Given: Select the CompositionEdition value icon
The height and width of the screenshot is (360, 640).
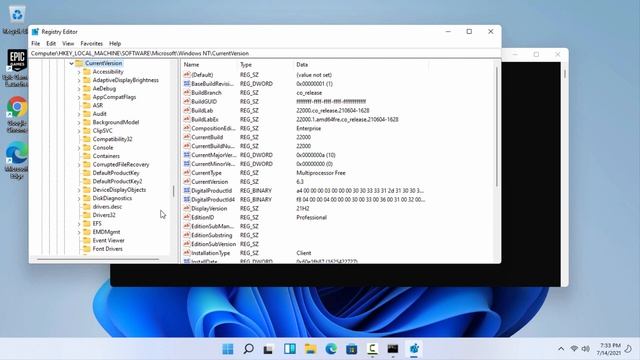Looking at the screenshot, I should pyautogui.click(x=187, y=128).
